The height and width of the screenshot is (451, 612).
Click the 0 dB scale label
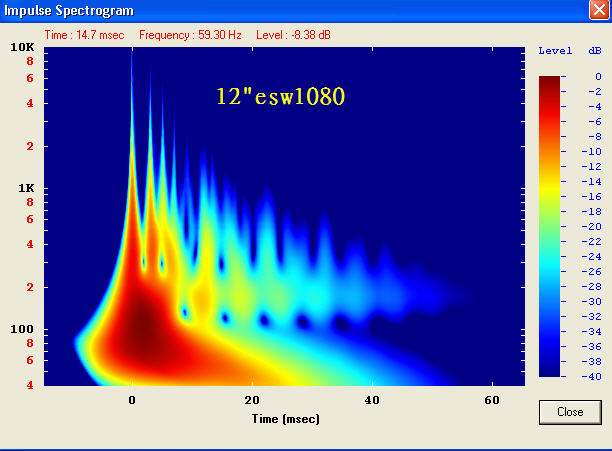[598, 77]
